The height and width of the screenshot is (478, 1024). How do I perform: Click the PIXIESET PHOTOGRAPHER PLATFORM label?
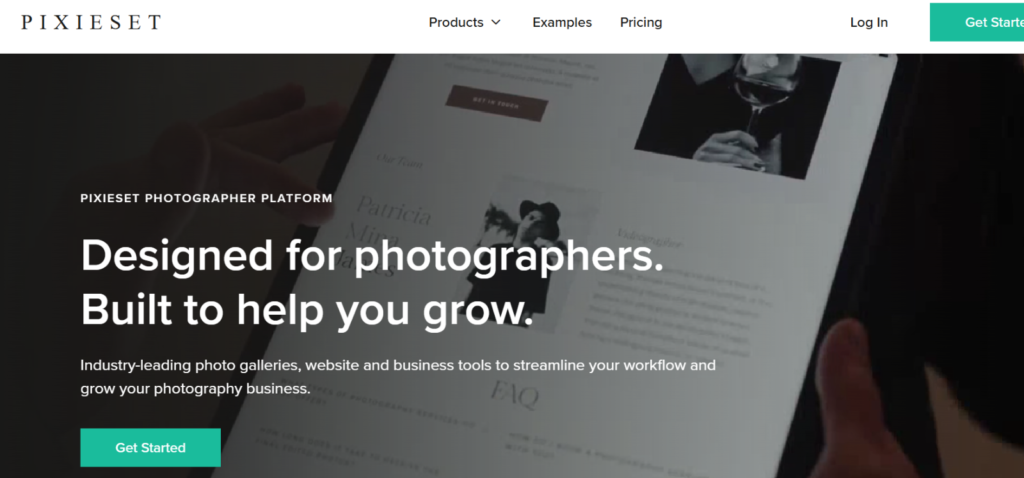tap(206, 198)
